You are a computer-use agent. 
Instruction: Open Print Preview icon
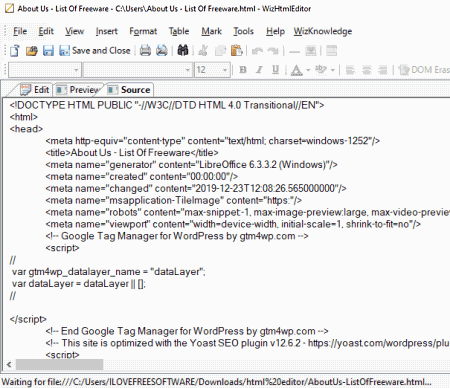tap(162, 51)
